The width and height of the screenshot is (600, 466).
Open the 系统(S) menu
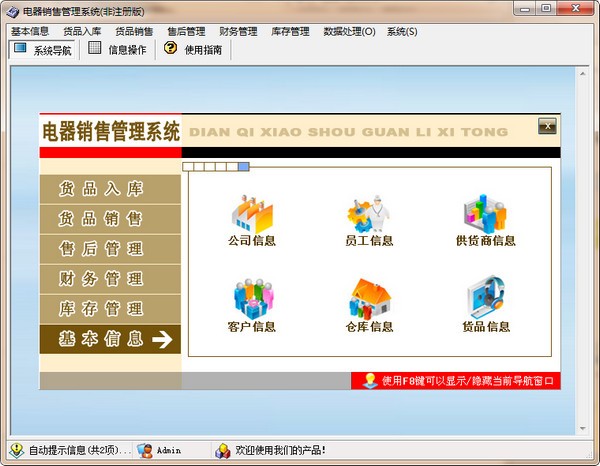[402, 31]
